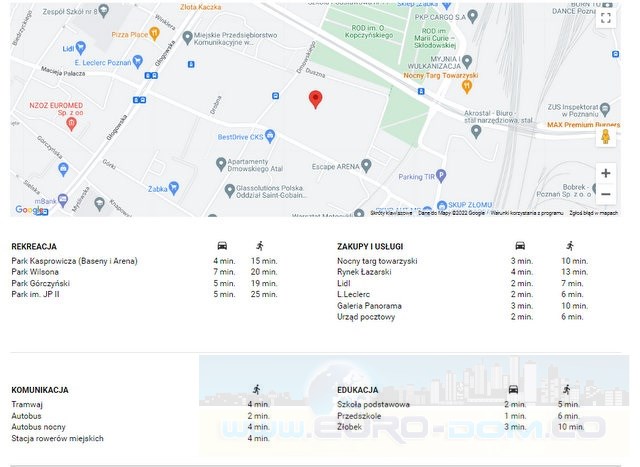Click the Żabka shop map icon
The height and width of the screenshot is (467, 640).
coord(174,187)
